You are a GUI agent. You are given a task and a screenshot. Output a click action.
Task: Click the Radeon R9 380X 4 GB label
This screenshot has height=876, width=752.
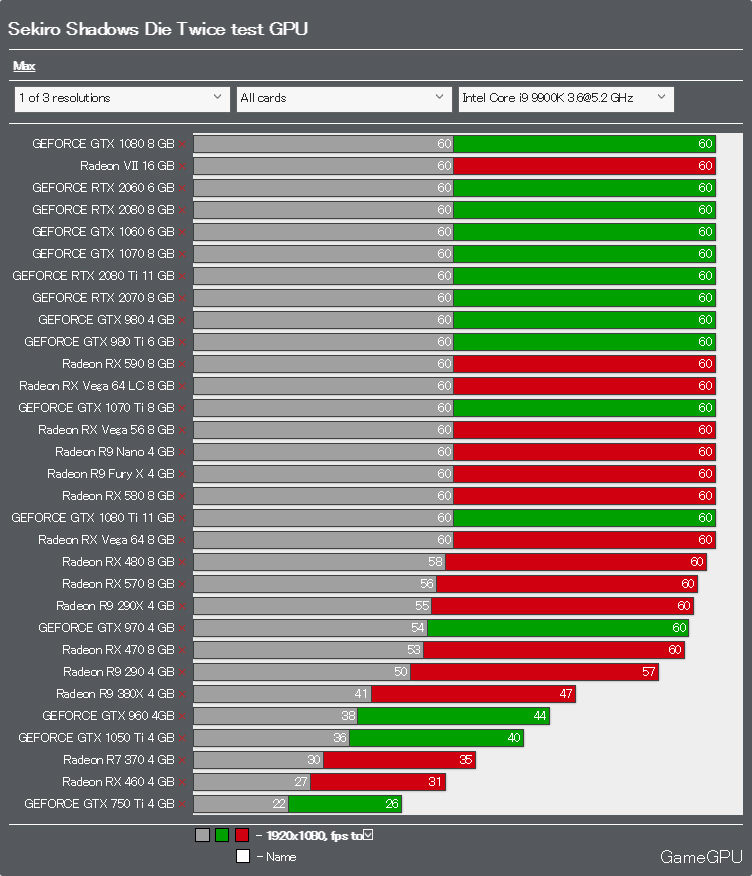pos(115,694)
